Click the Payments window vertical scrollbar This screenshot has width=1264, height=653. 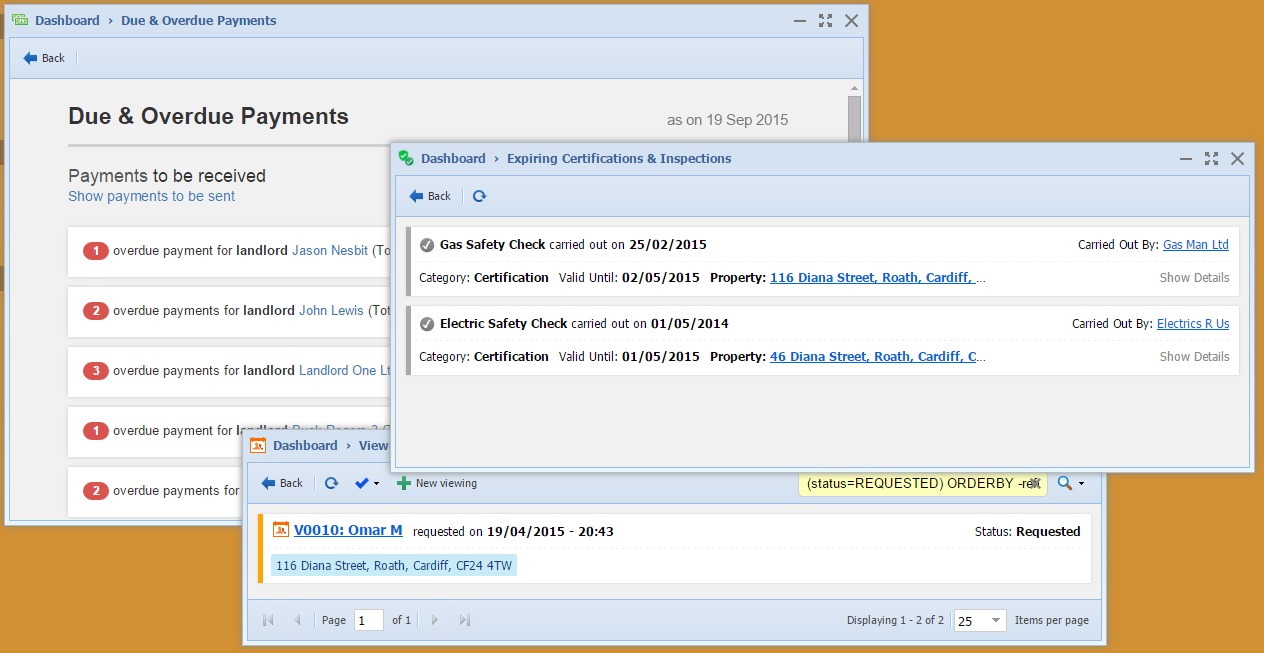click(854, 120)
